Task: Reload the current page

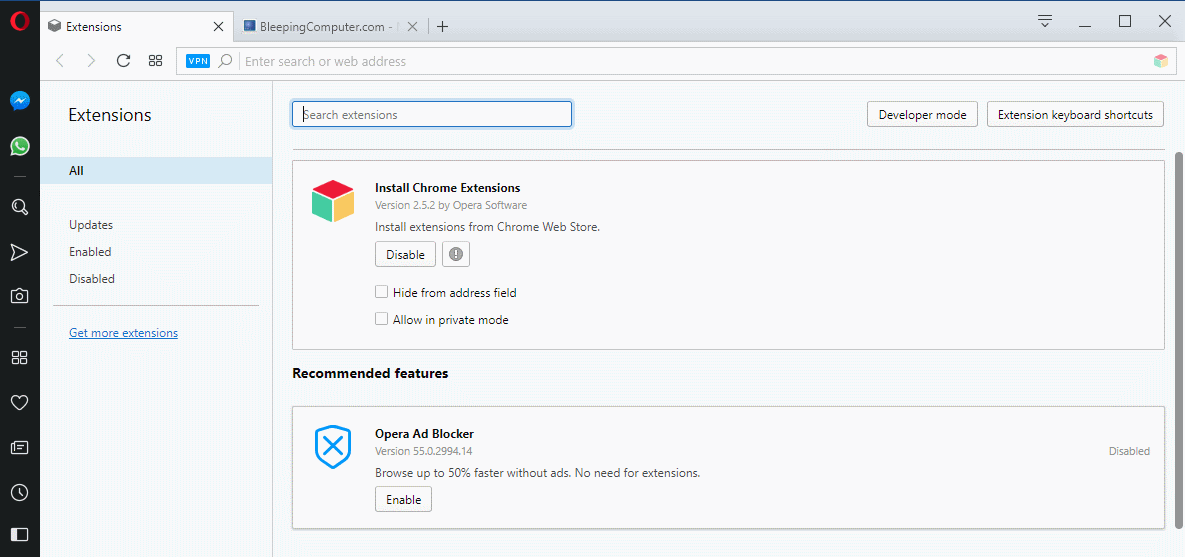Action: (124, 61)
